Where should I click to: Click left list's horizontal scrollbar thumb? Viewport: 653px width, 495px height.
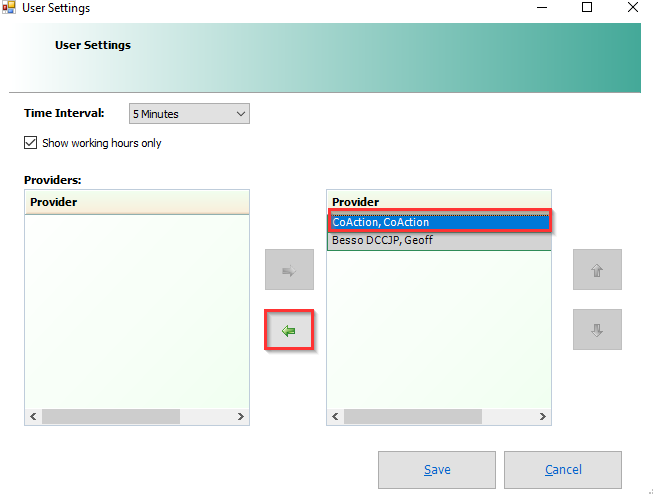pos(111,416)
